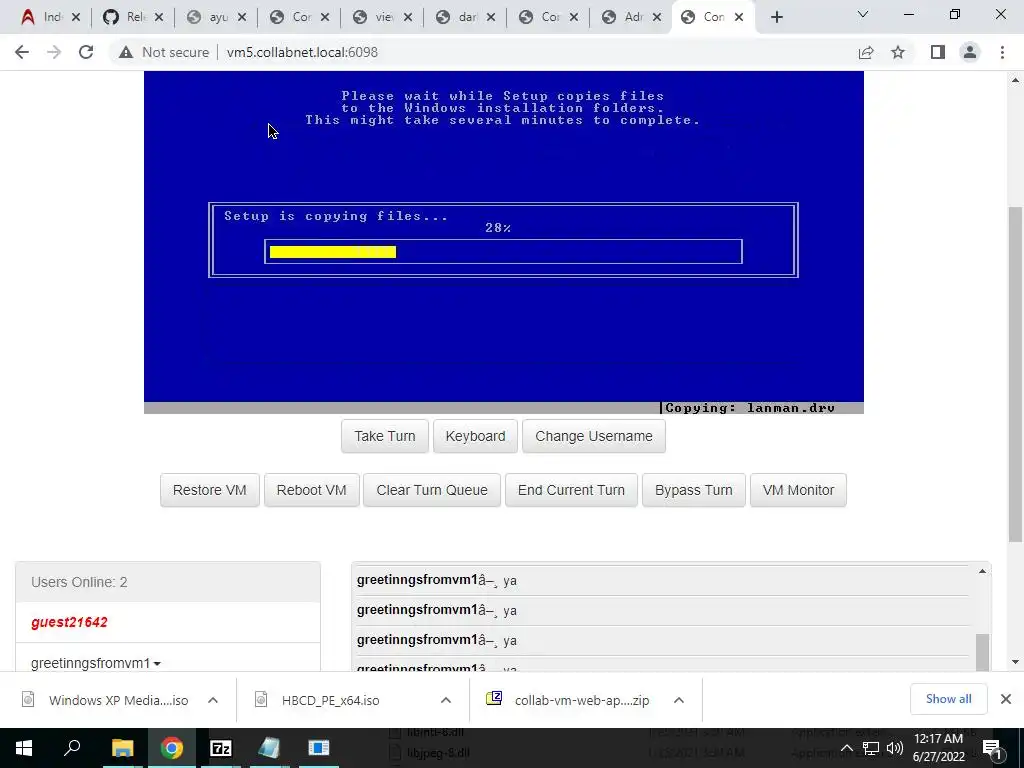Click the network tray icon
1024x768 pixels.
[871, 748]
